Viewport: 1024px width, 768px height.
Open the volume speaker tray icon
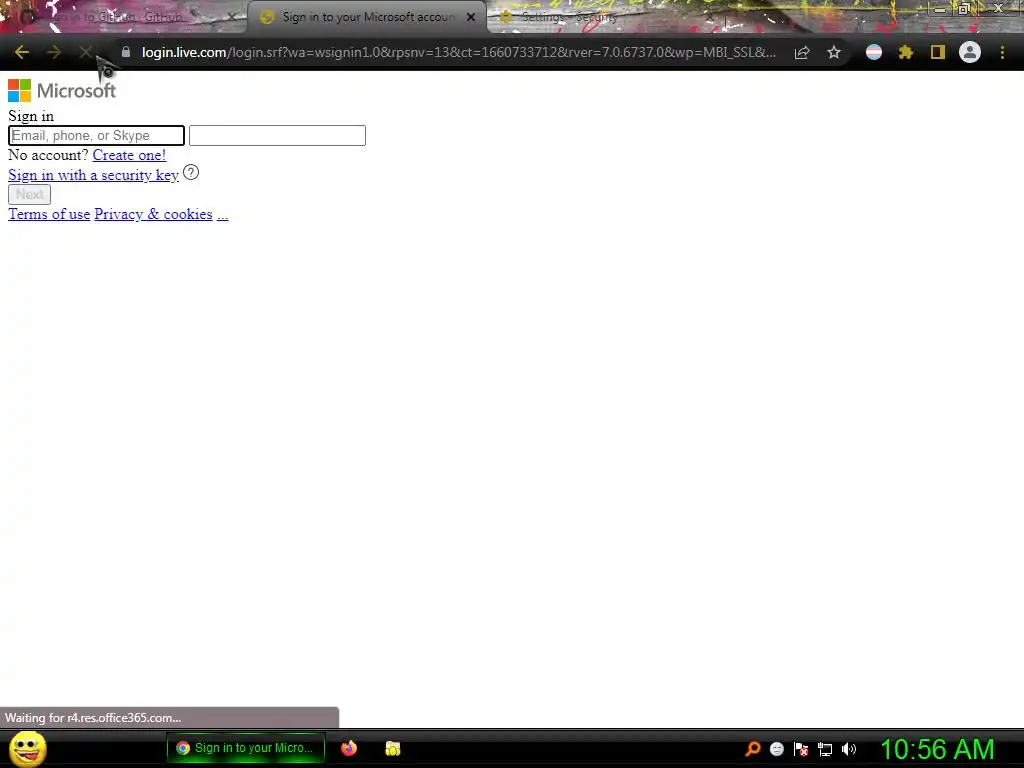(849, 749)
